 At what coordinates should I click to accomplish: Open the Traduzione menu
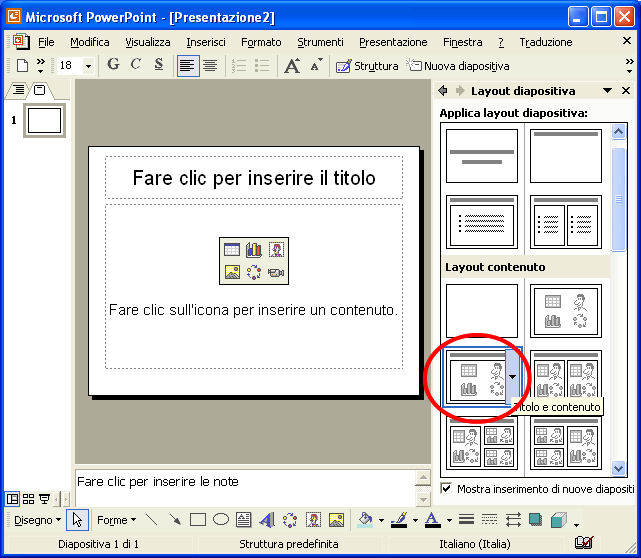tap(546, 42)
